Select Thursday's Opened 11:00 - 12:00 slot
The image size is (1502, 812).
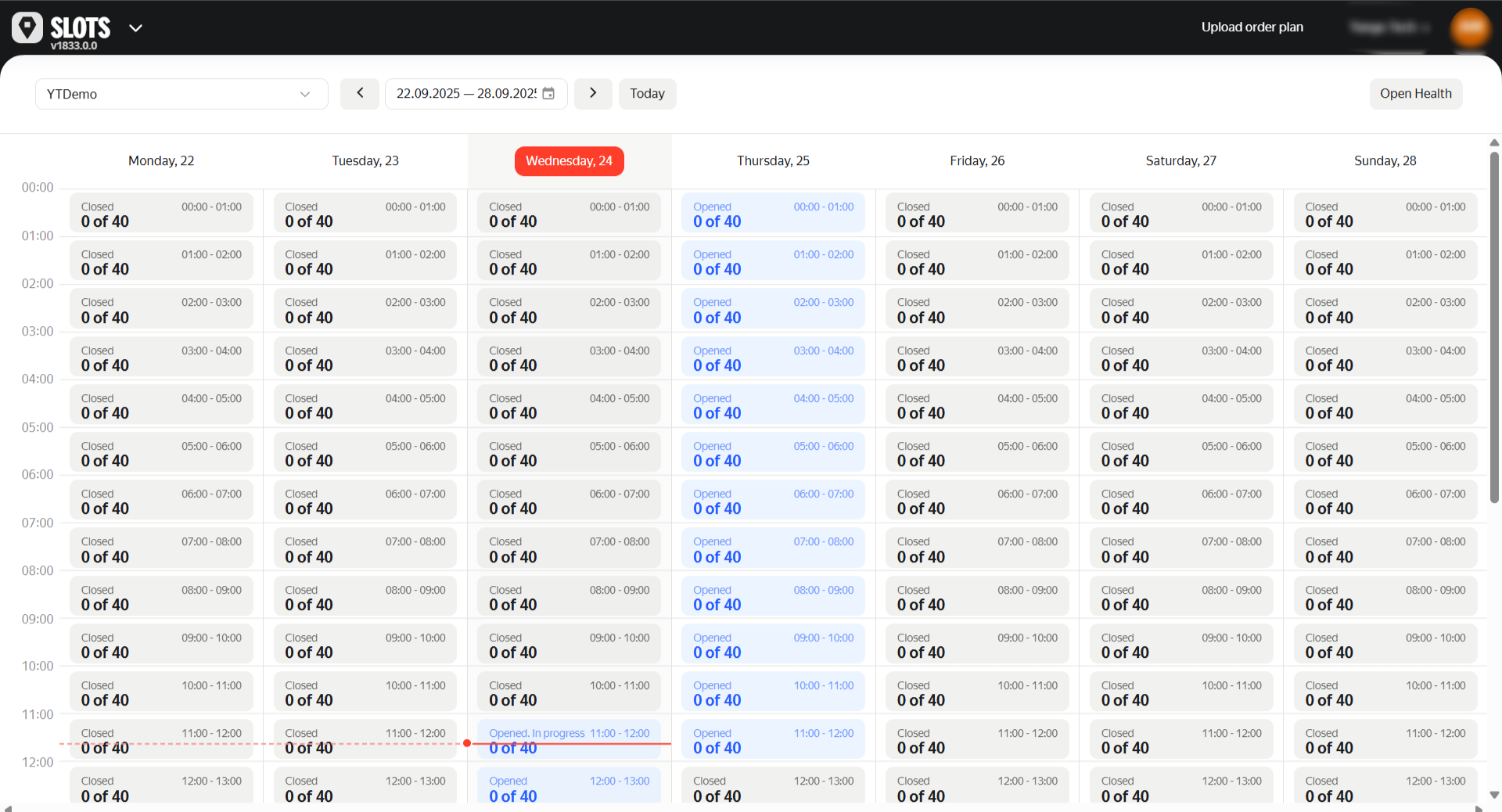(773, 738)
